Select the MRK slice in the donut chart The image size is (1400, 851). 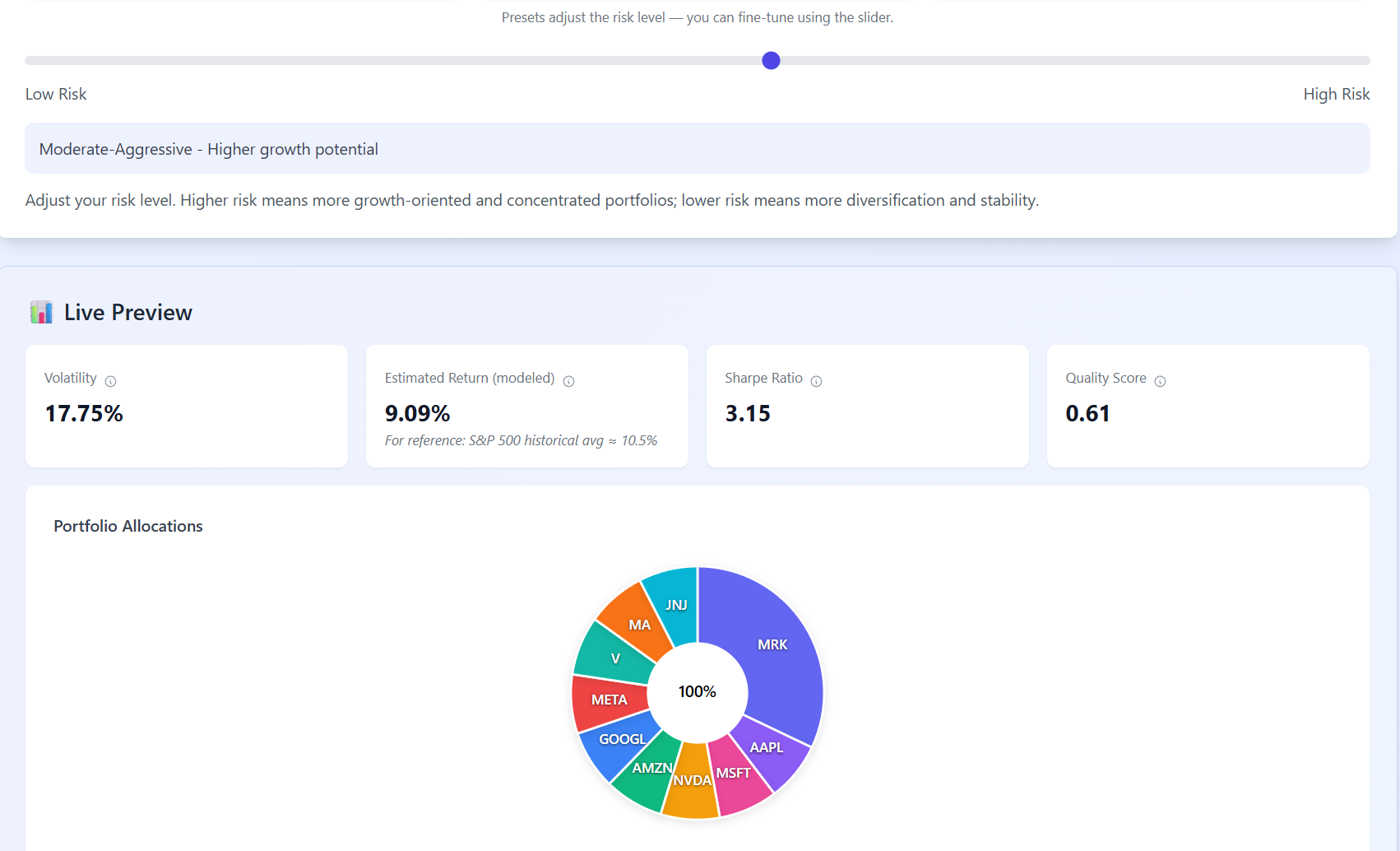click(772, 644)
